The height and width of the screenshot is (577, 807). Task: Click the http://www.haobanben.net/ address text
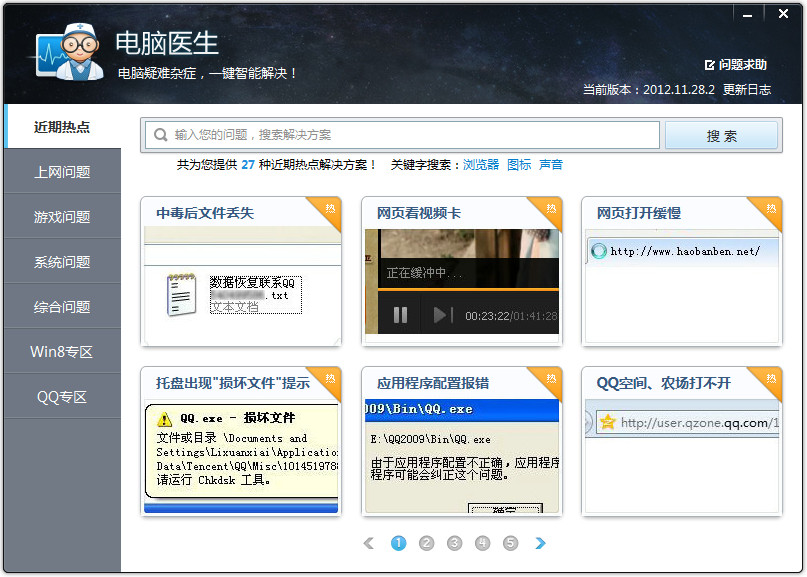(x=685, y=252)
